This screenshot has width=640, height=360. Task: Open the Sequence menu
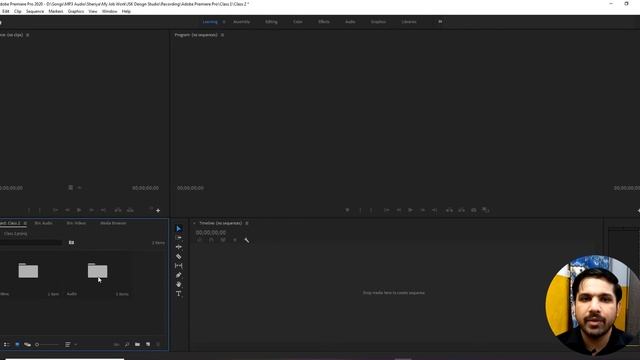pyautogui.click(x=35, y=11)
